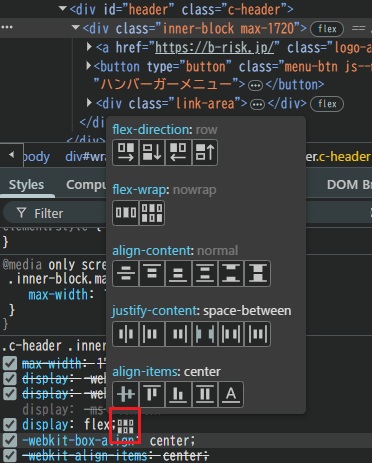Open the https://b-risk.jp/ link

coord(215,48)
